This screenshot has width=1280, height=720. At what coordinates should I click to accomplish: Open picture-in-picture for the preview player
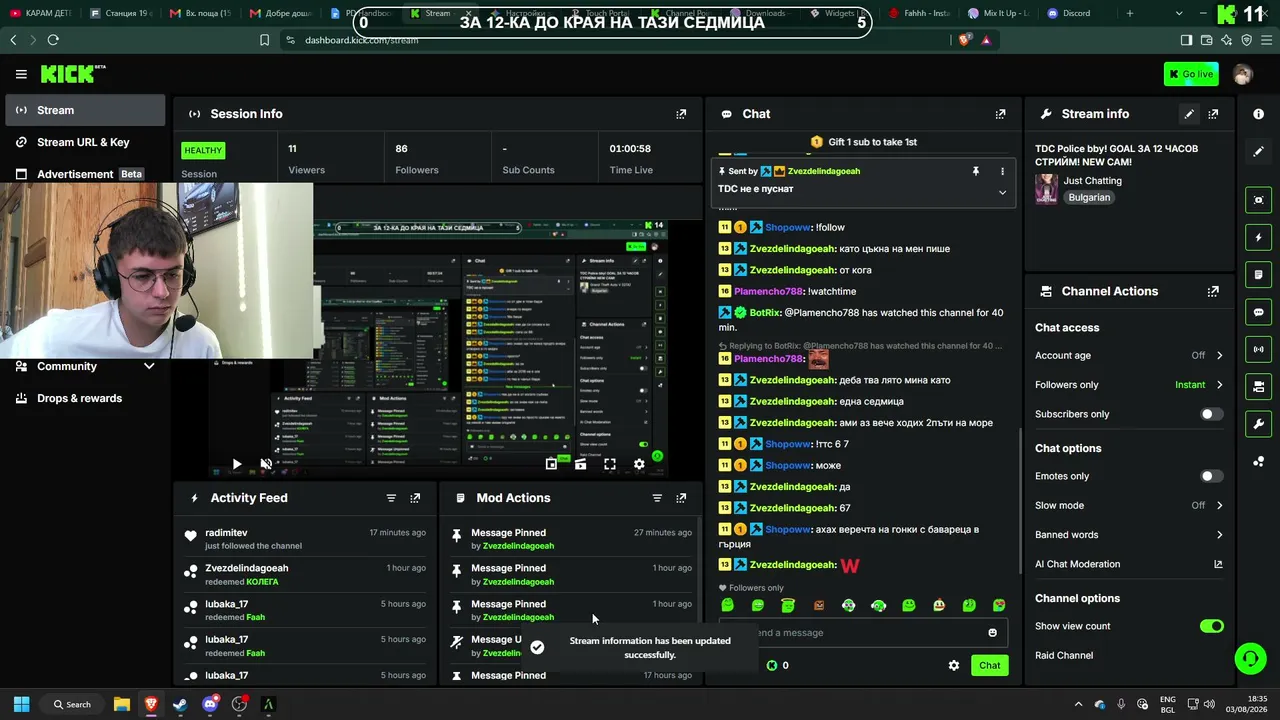(x=551, y=464)
